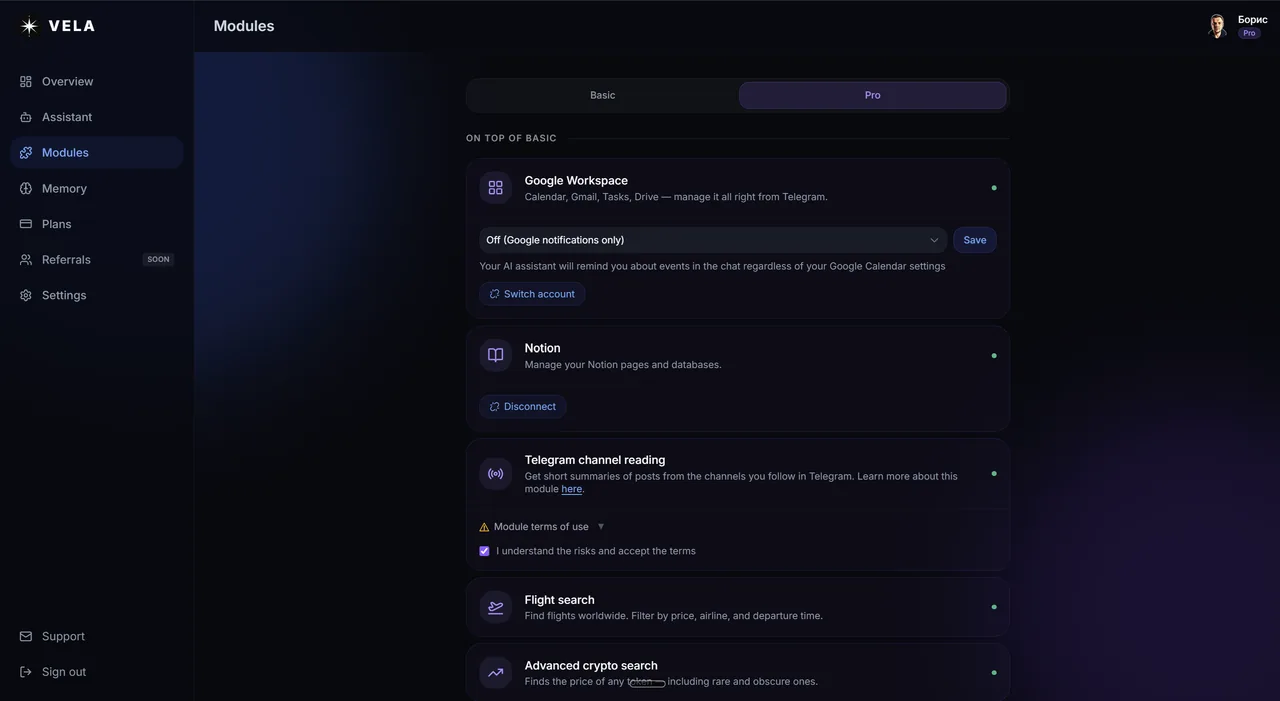This screenshot has height=701, width=1280.
Task: Click the Flight search green status dot
Action: pos(994,607)
